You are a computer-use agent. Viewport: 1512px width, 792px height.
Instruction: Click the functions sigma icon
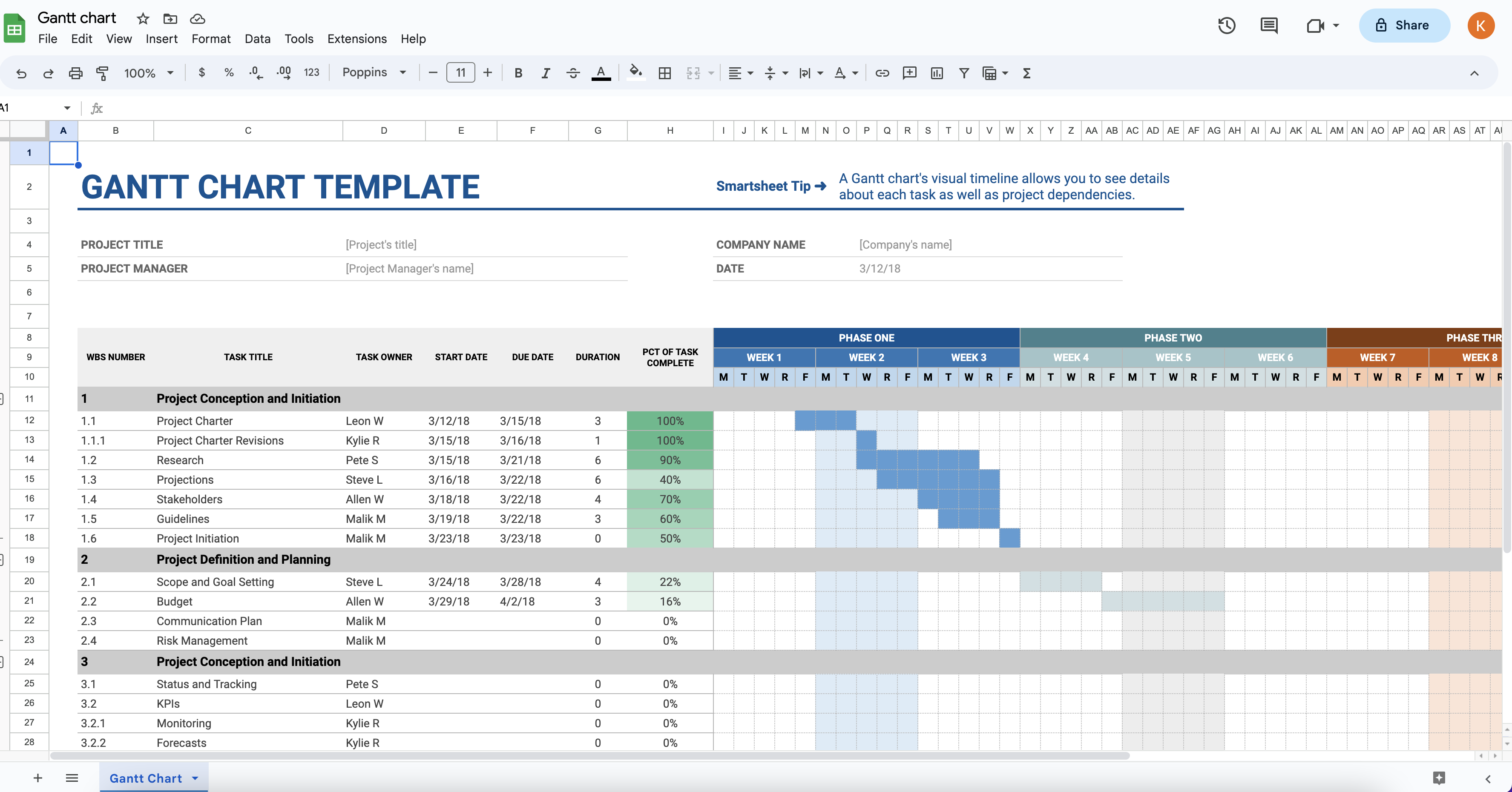point(1026,73)
